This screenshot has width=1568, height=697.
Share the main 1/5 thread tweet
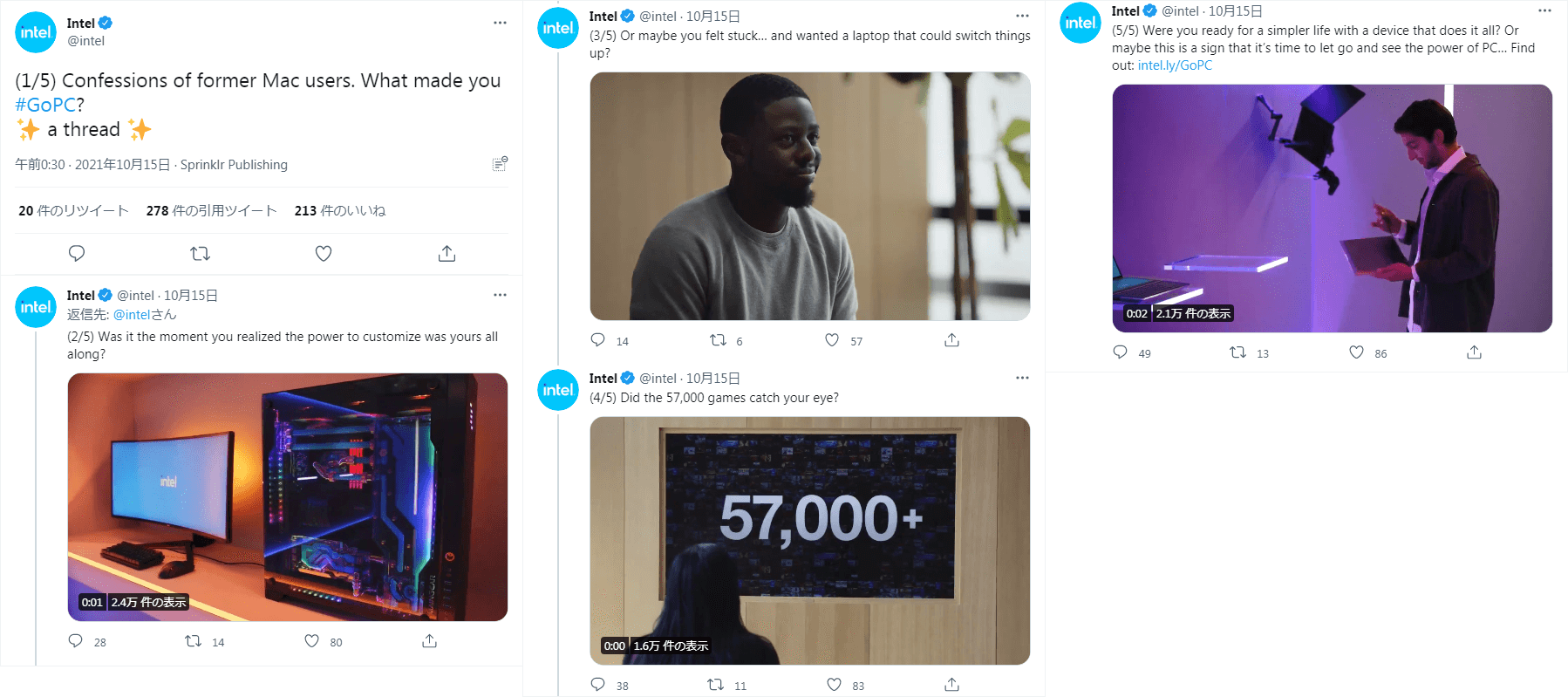[x=447, y=254]
